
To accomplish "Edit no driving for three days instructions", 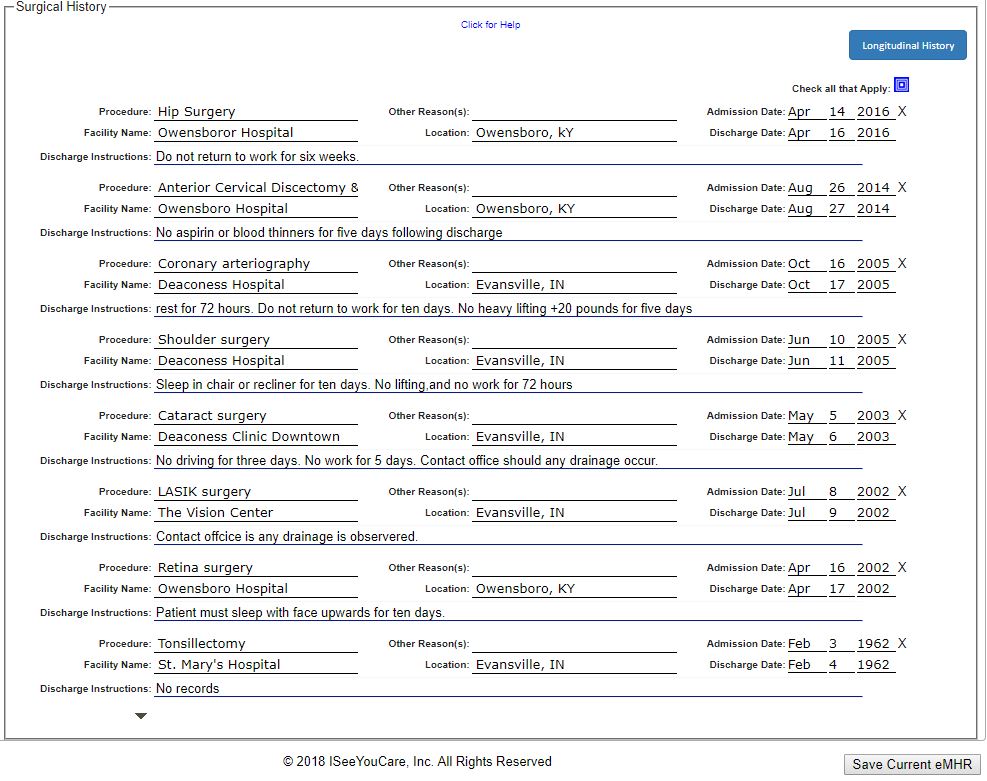I will tap(509, 461).
